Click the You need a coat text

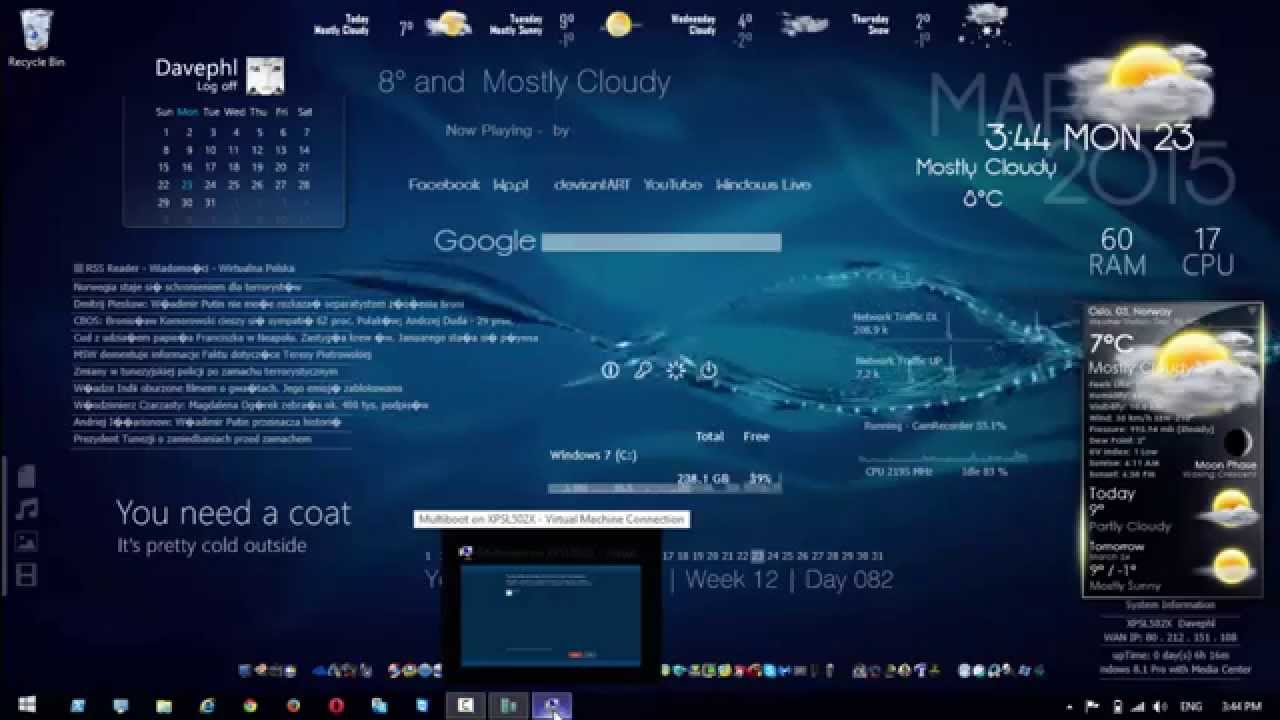point(234,513)
